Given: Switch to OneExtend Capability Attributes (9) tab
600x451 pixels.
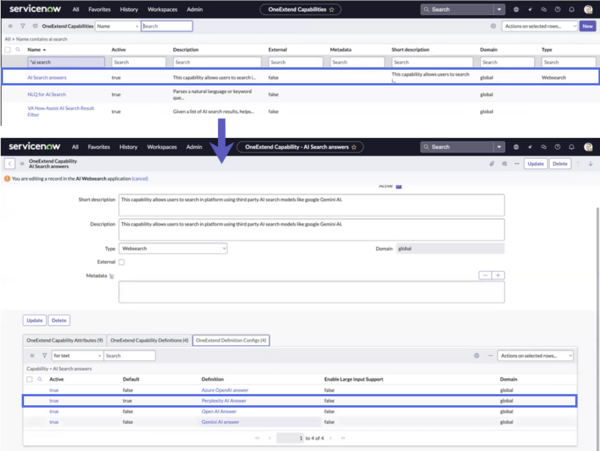Looking at the screenshot, I should click(65, 340).
